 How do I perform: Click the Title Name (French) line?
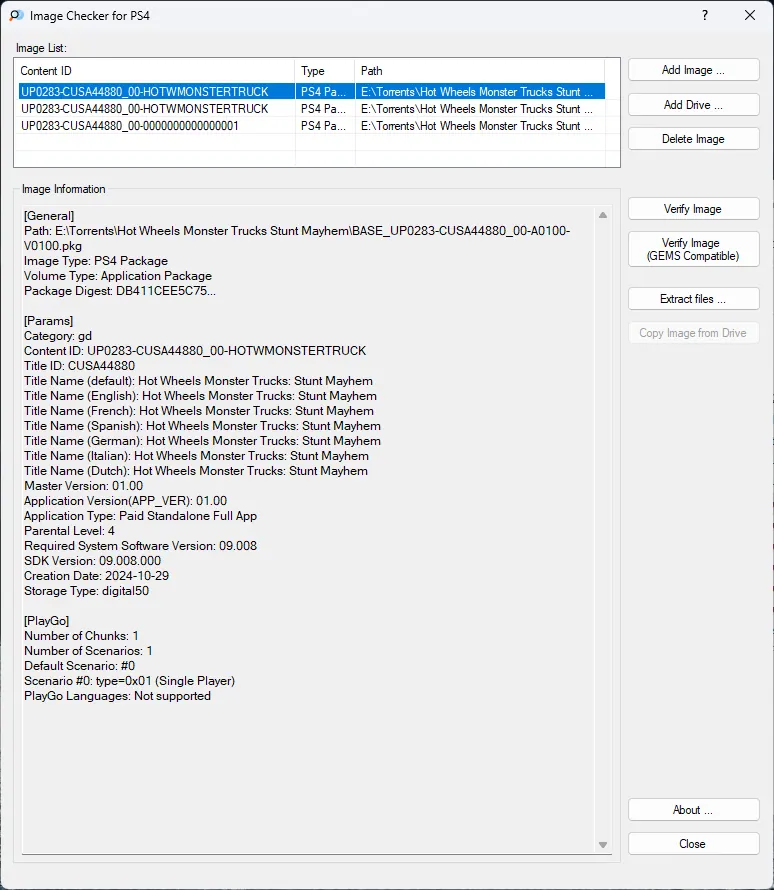coord(199,410)
